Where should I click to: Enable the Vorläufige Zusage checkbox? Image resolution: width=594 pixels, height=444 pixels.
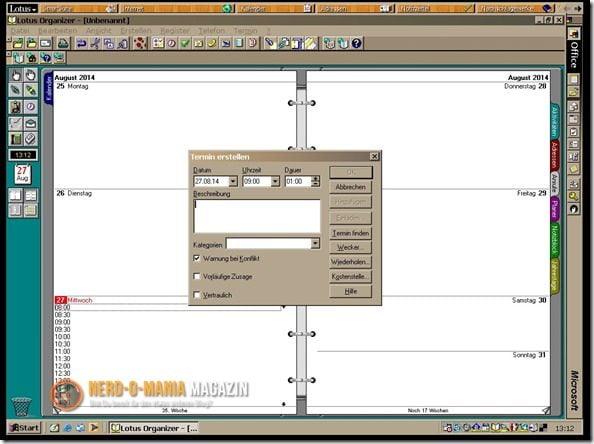(x=197, y=277)
